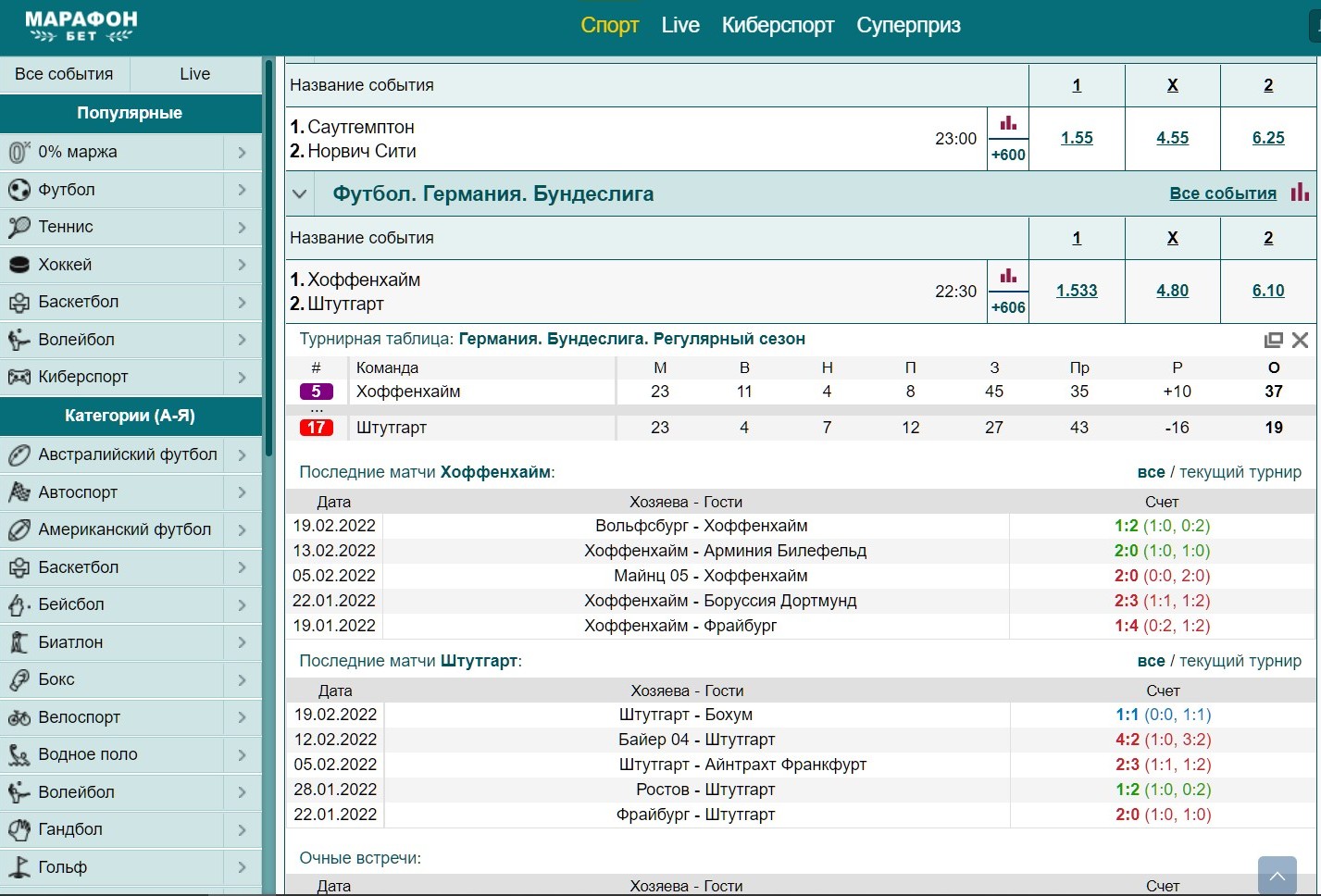
Task: Click the red position 17 badge
Action: point(317,428)
